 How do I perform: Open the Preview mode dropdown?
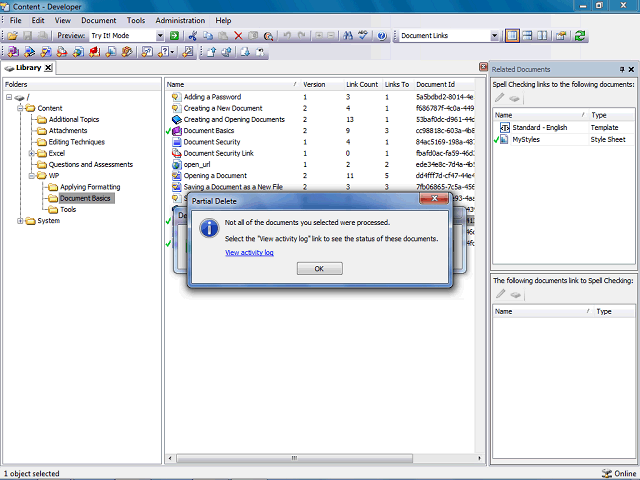pyautogui.click(x=160, y=36)
